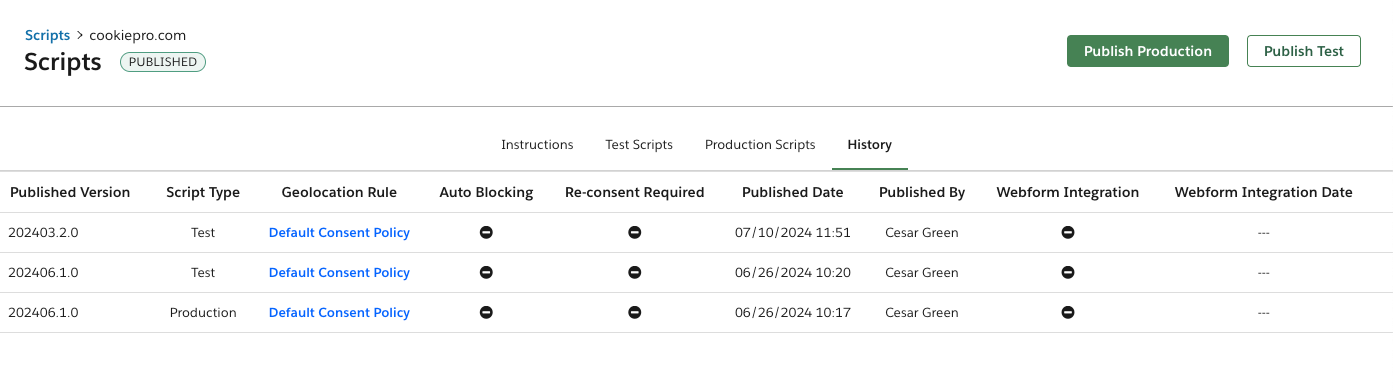Click Cesar Green in the 07/10/2024 row

pyautogui.click(x=922, y=232)
